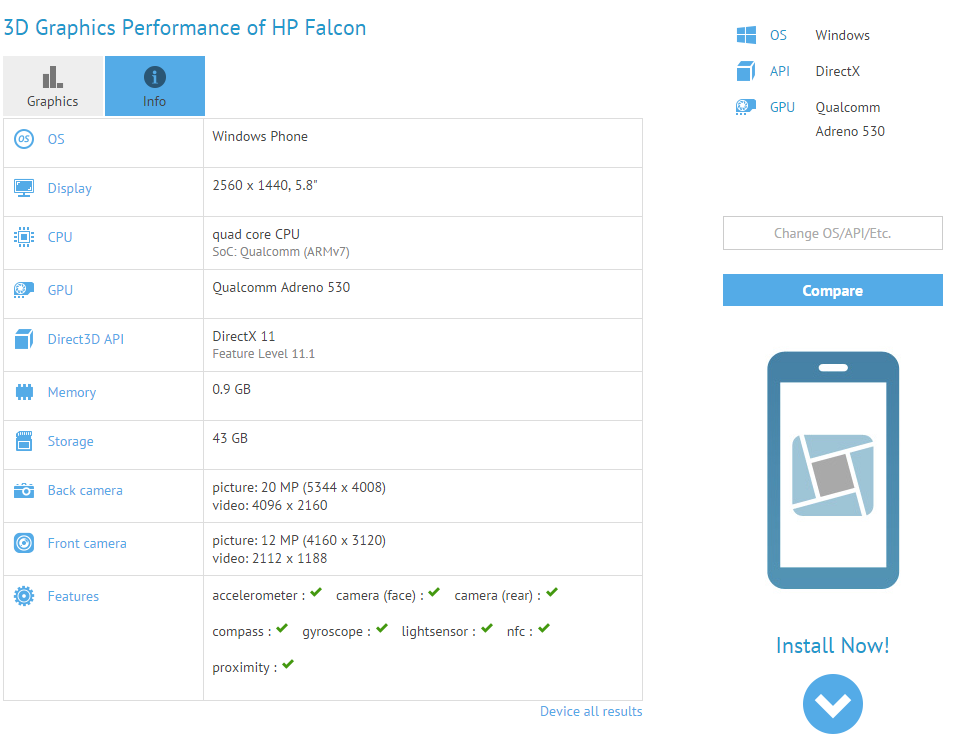
Task: Click the nfc green checkmark
Action: [543, 629]
